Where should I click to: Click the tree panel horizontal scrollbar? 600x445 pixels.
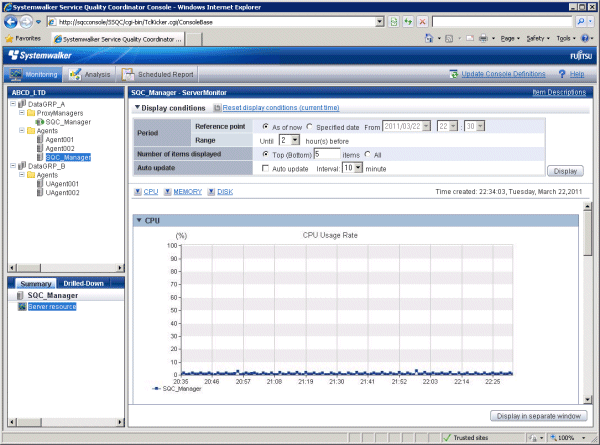click(x=66, y=267)
